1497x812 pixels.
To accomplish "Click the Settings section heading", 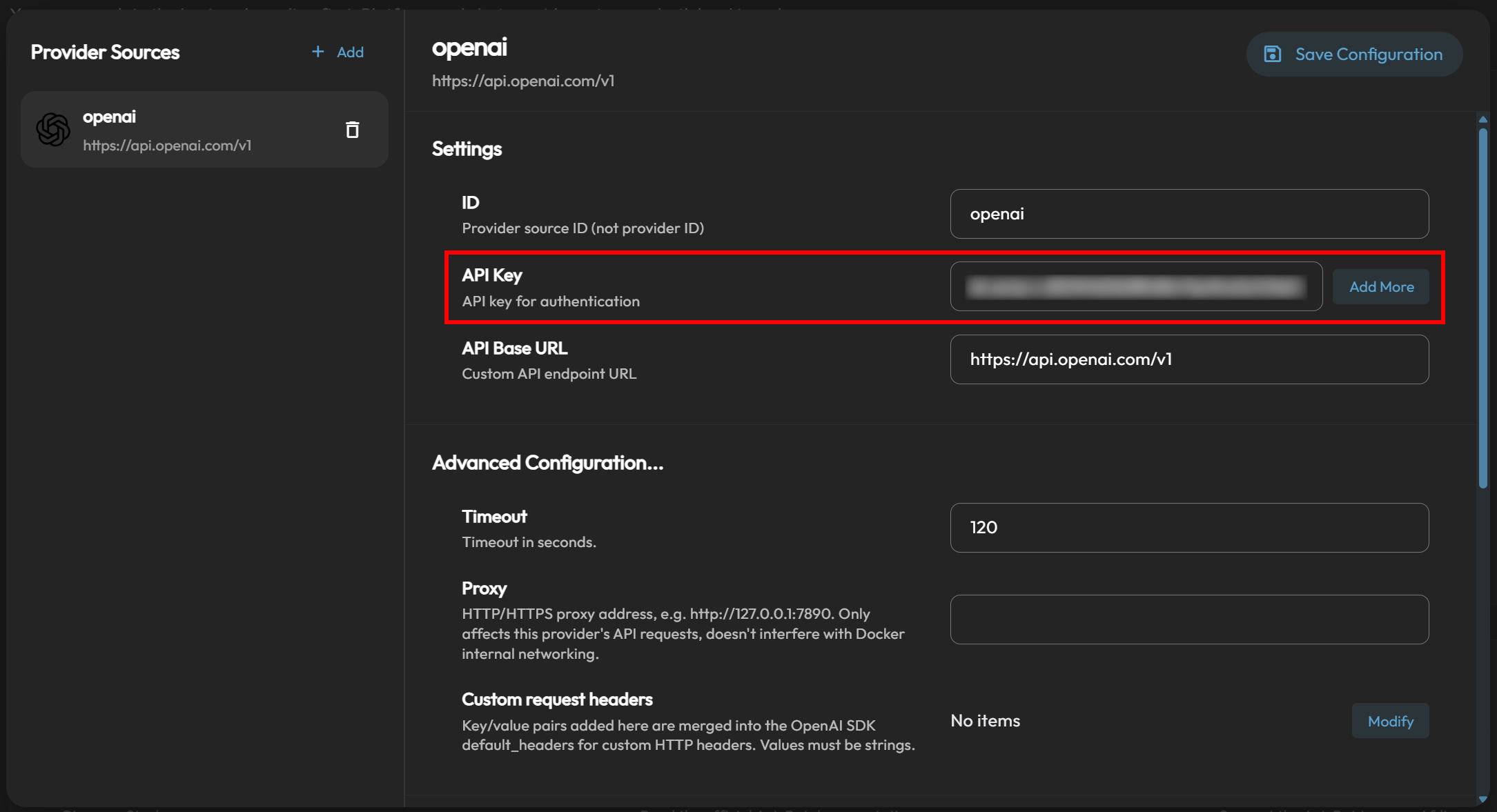I will (x=467, y=149).
